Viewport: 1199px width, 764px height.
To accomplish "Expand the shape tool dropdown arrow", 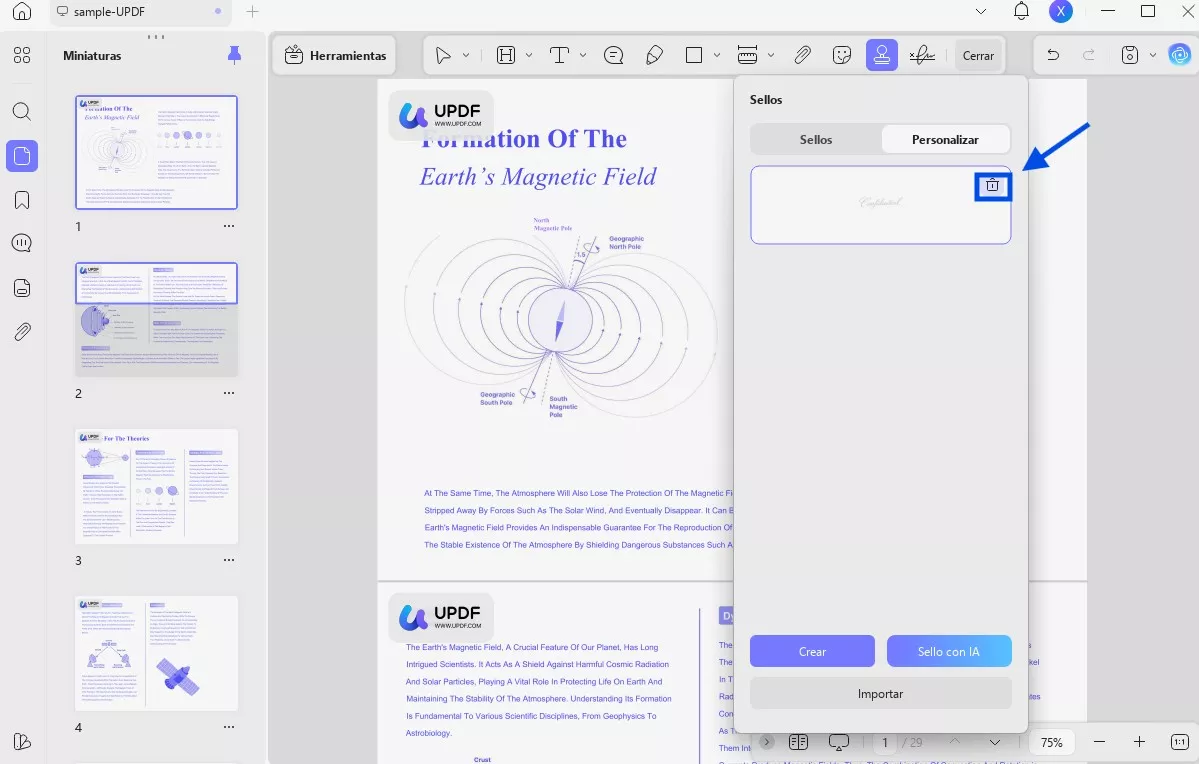I will point(716,55).
